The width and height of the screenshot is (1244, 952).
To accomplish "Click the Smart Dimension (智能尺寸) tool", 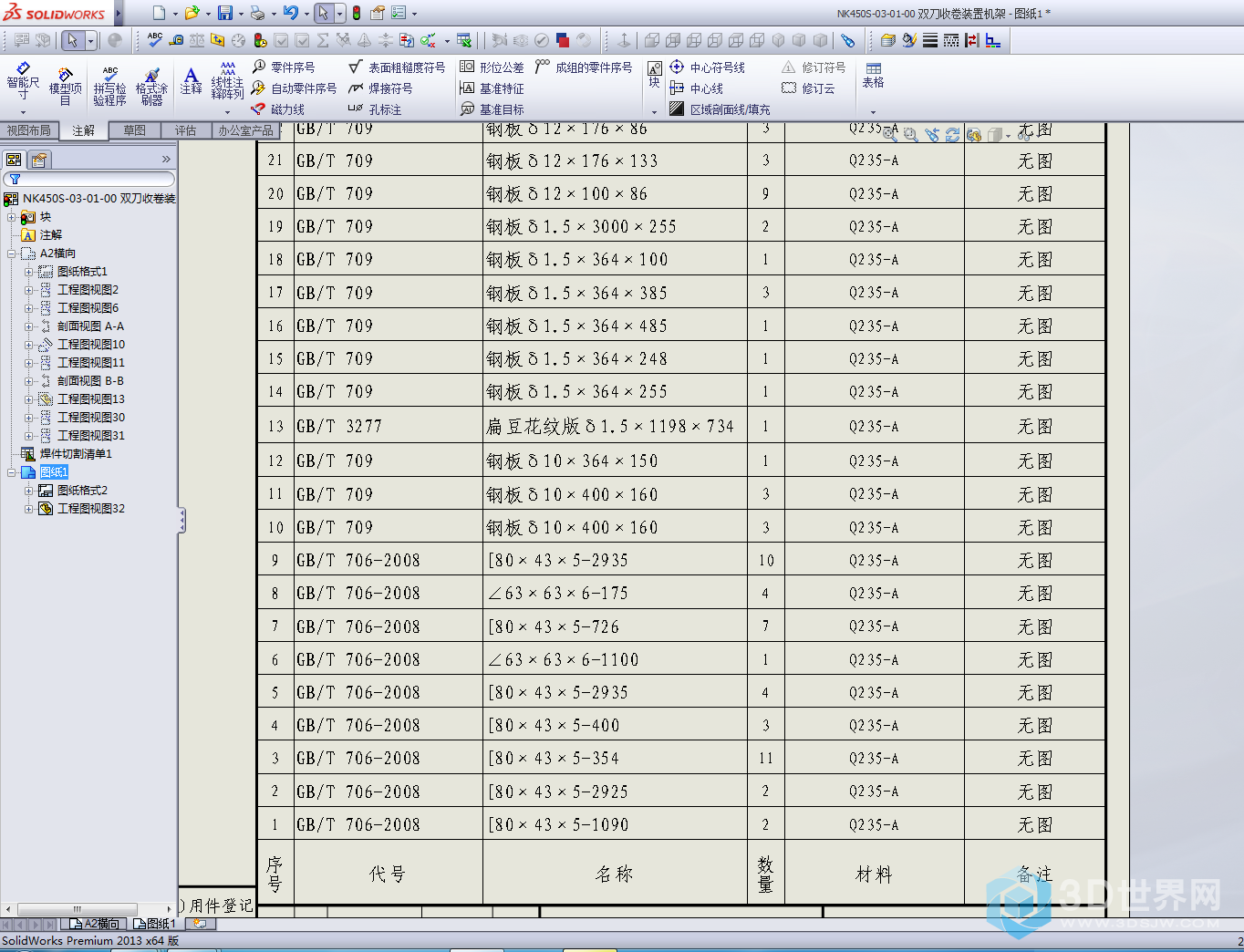I will point(23,83).
